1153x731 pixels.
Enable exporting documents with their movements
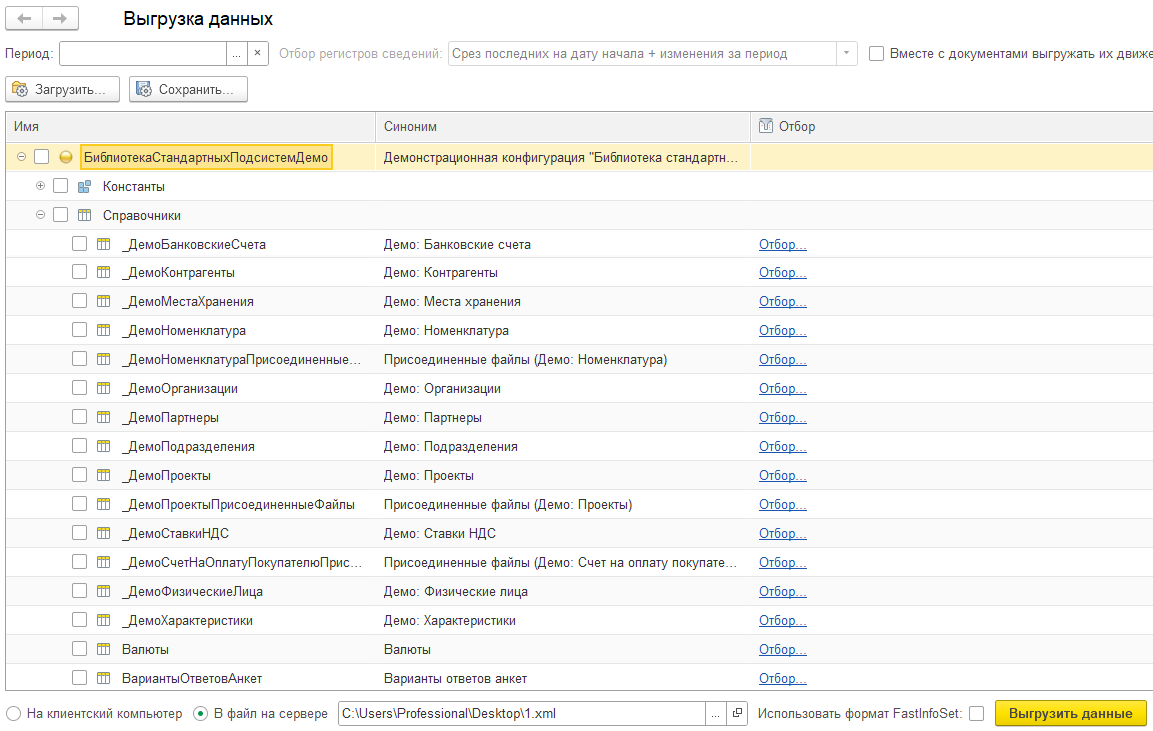pyautogui.click(x=877, y=54)
